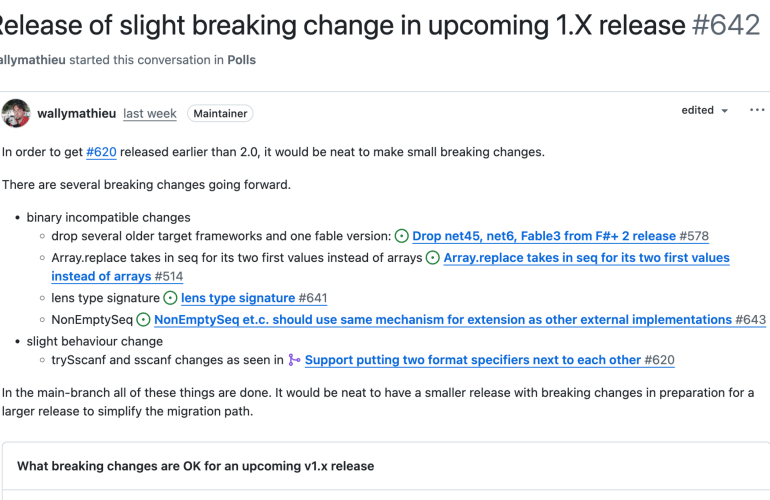Click the open issue icon beside Array.replace
Screen dimensions: 770x500
tap(433, 258)
